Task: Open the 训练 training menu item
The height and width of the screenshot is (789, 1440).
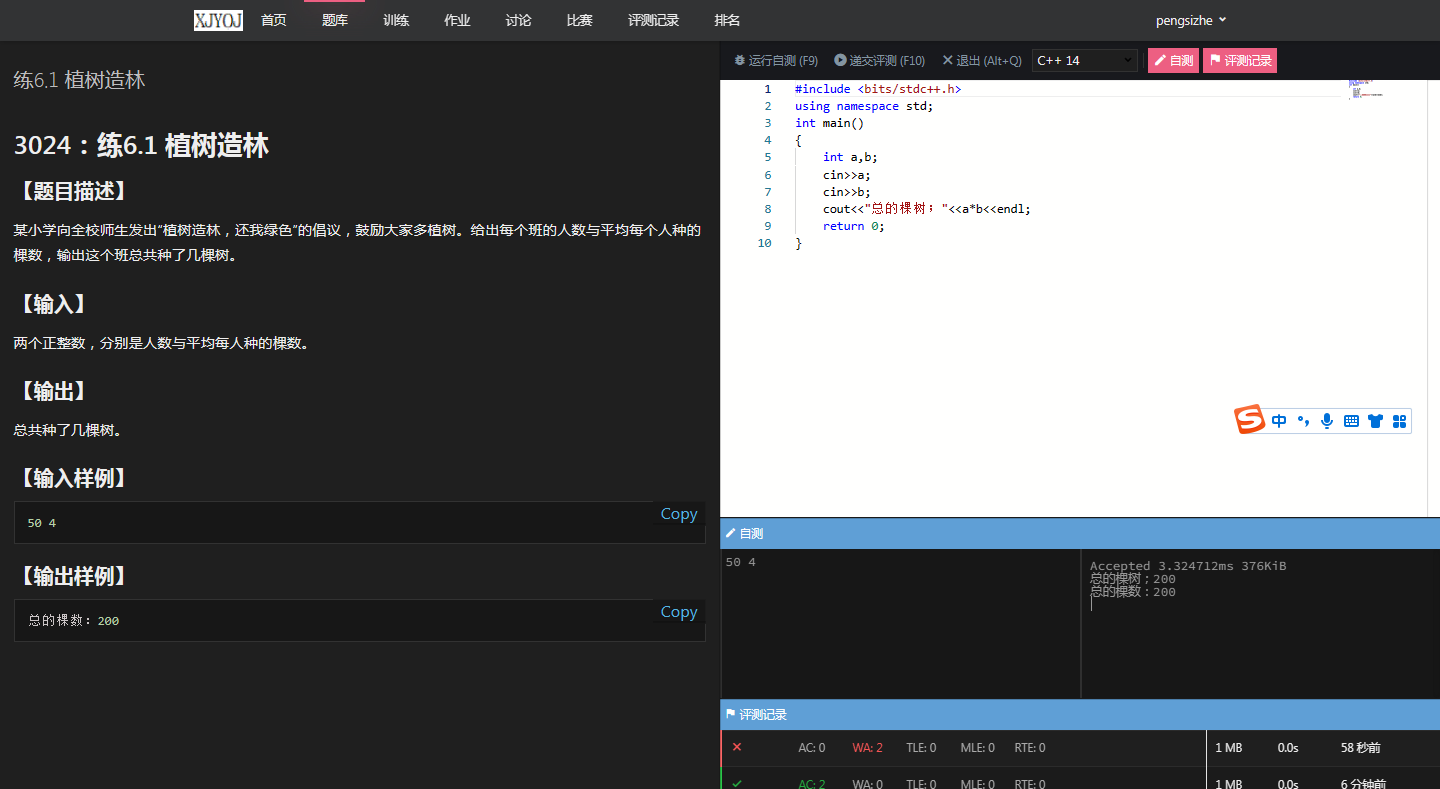Action: (x=396, y=20)
